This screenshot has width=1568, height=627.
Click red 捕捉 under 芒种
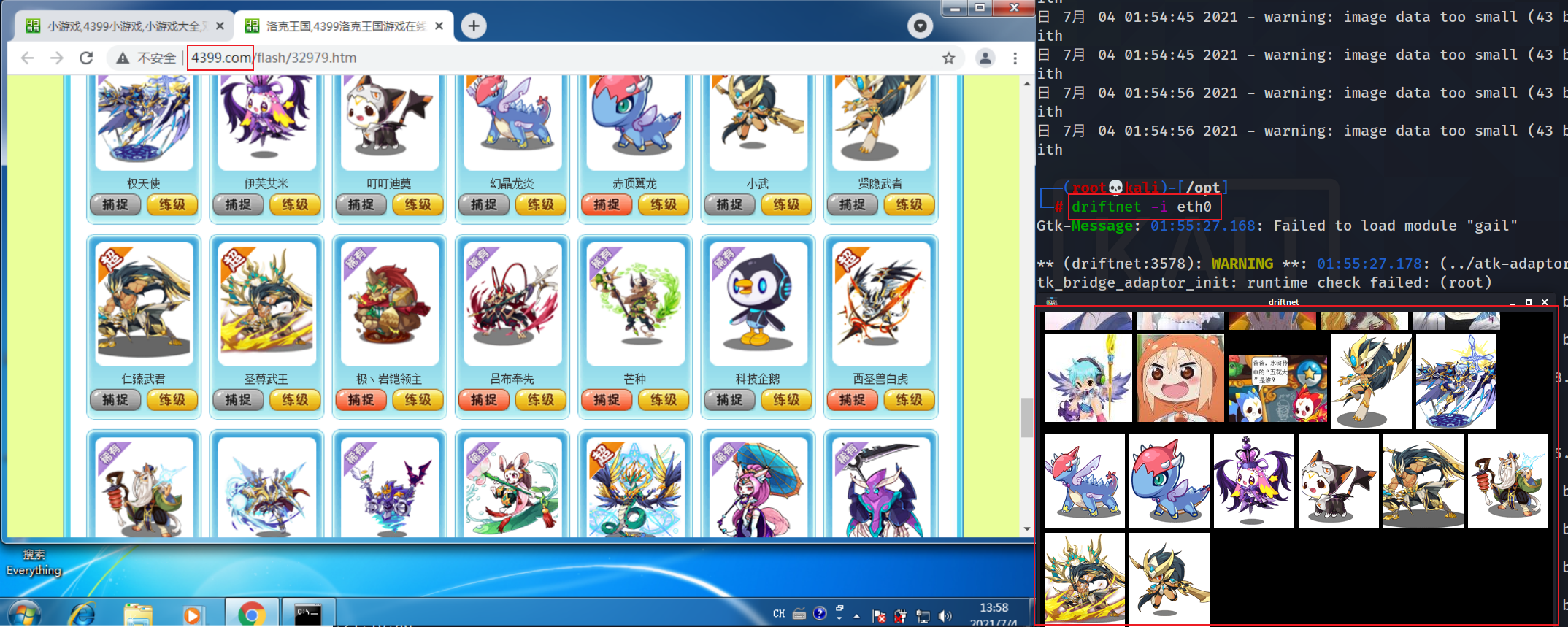click(606, 400)
